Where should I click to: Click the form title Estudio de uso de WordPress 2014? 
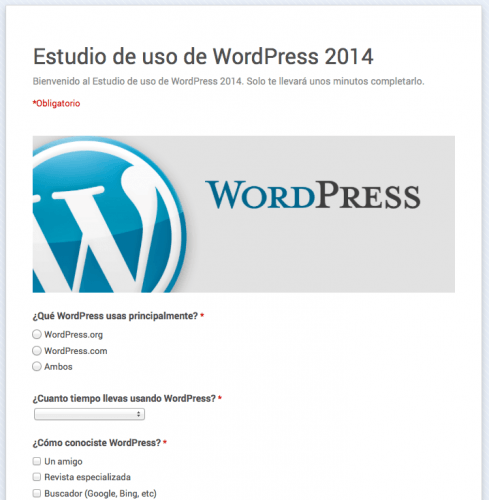tap(203, 56)
